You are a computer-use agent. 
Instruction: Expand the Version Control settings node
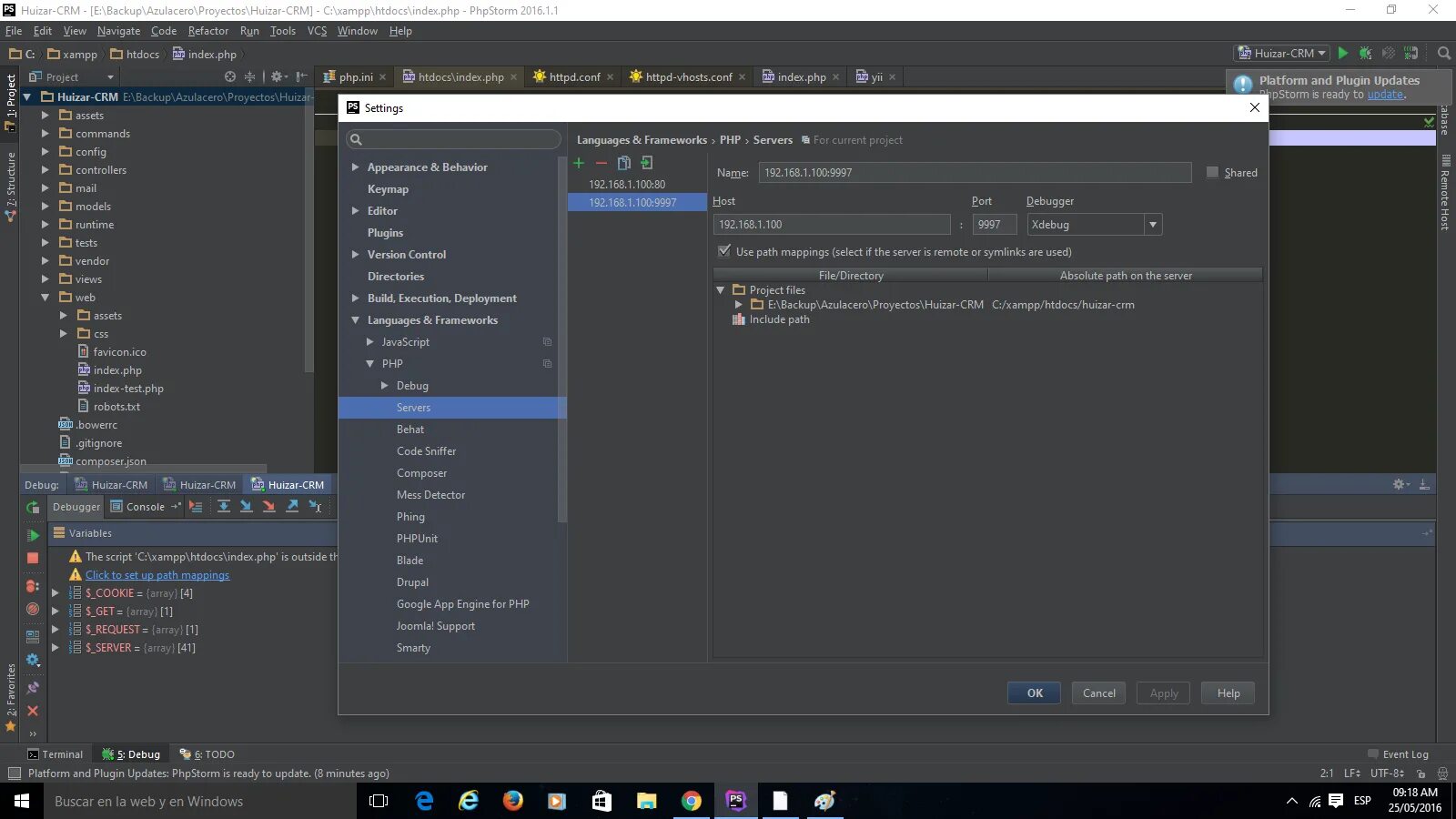[356, 255]
